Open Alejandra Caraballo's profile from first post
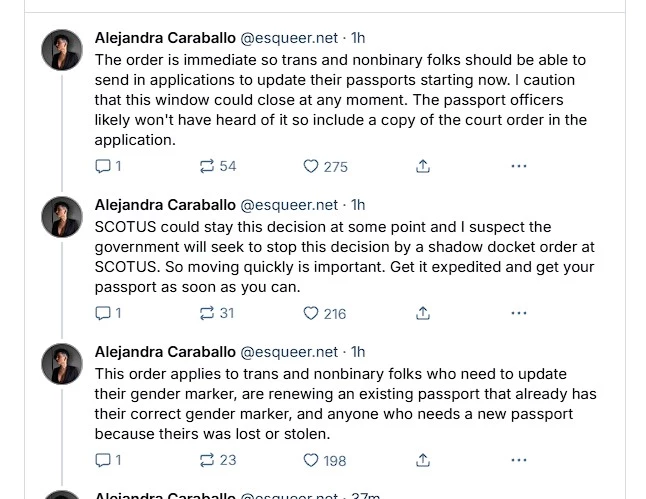Screen dimensions: 646x499 coord(165,38)
